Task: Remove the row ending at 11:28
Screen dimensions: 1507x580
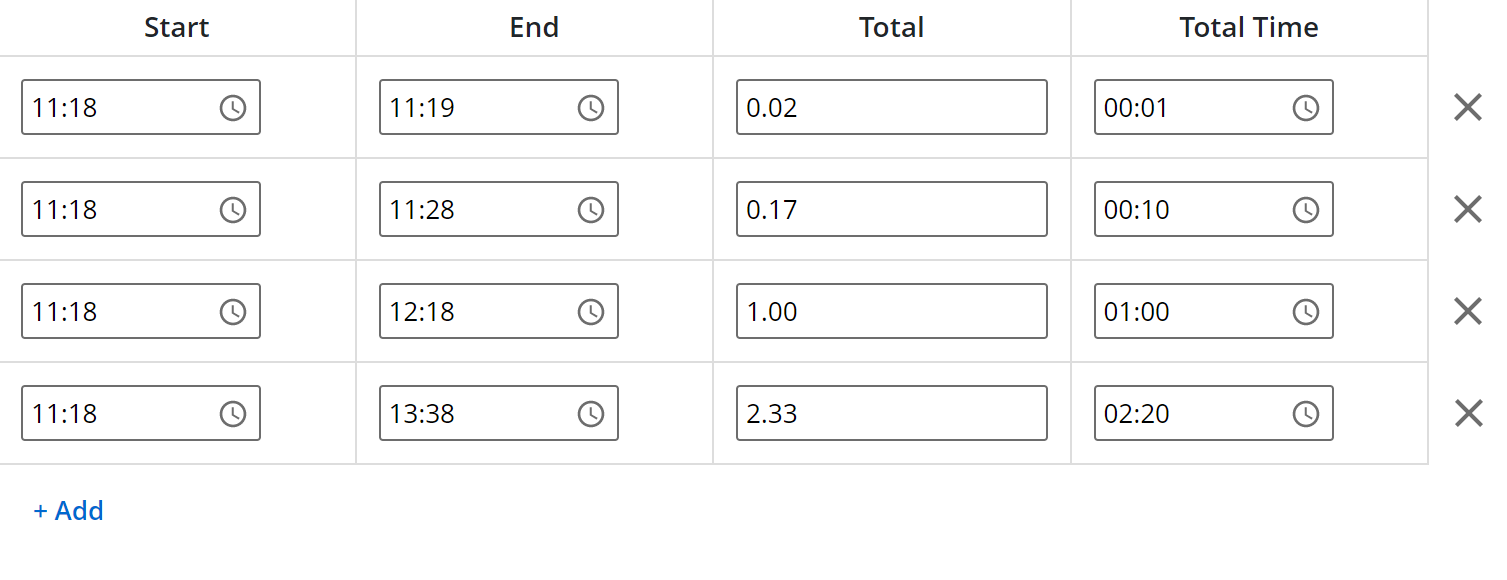Action: (x=1467, y=210)
